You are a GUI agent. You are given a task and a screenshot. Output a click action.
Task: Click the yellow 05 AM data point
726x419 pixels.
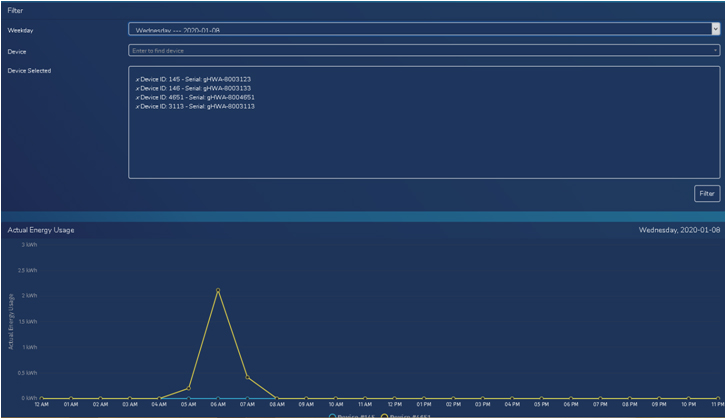click(188, 388)
